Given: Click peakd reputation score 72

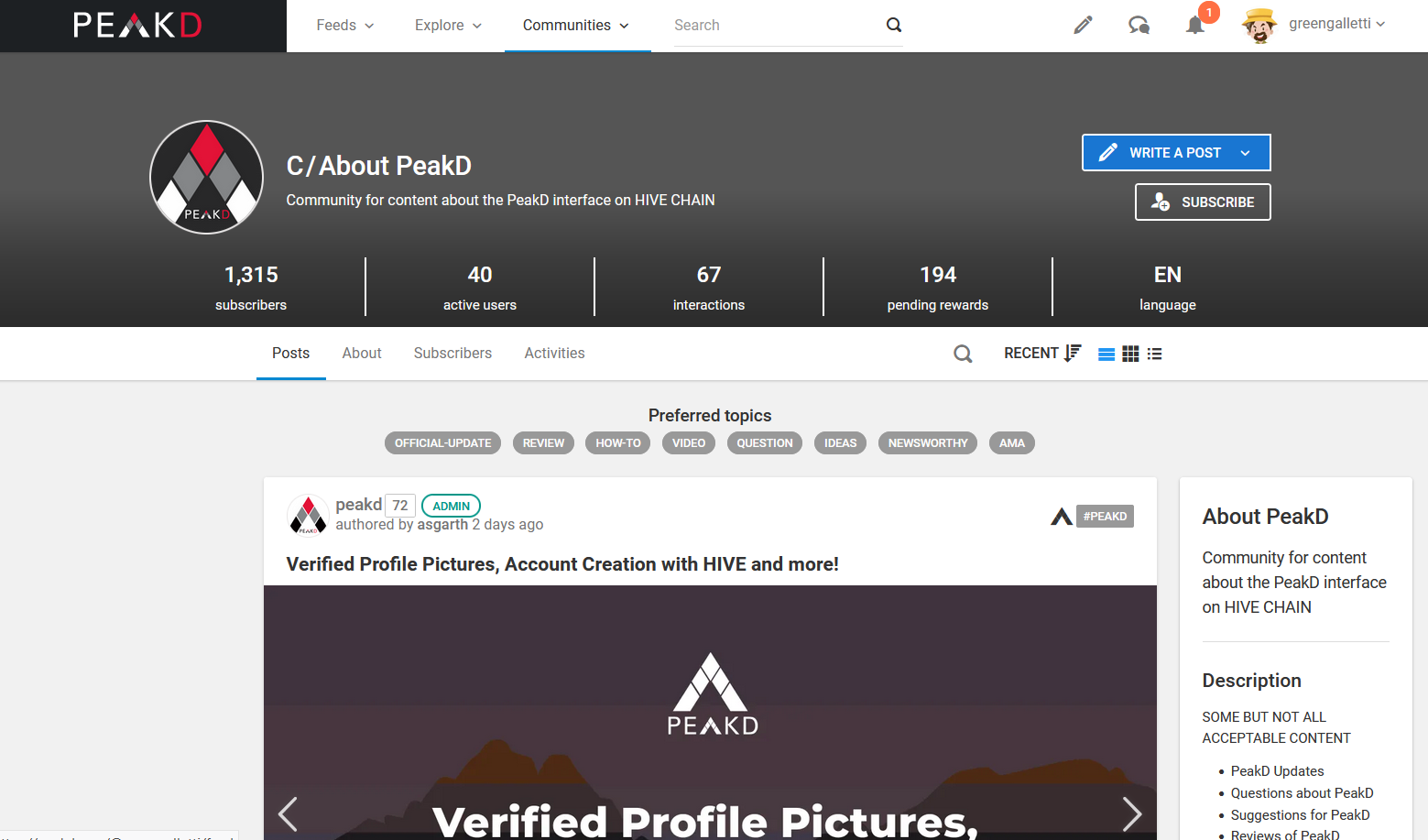Looking at the screenshot, I should [400, 506].
